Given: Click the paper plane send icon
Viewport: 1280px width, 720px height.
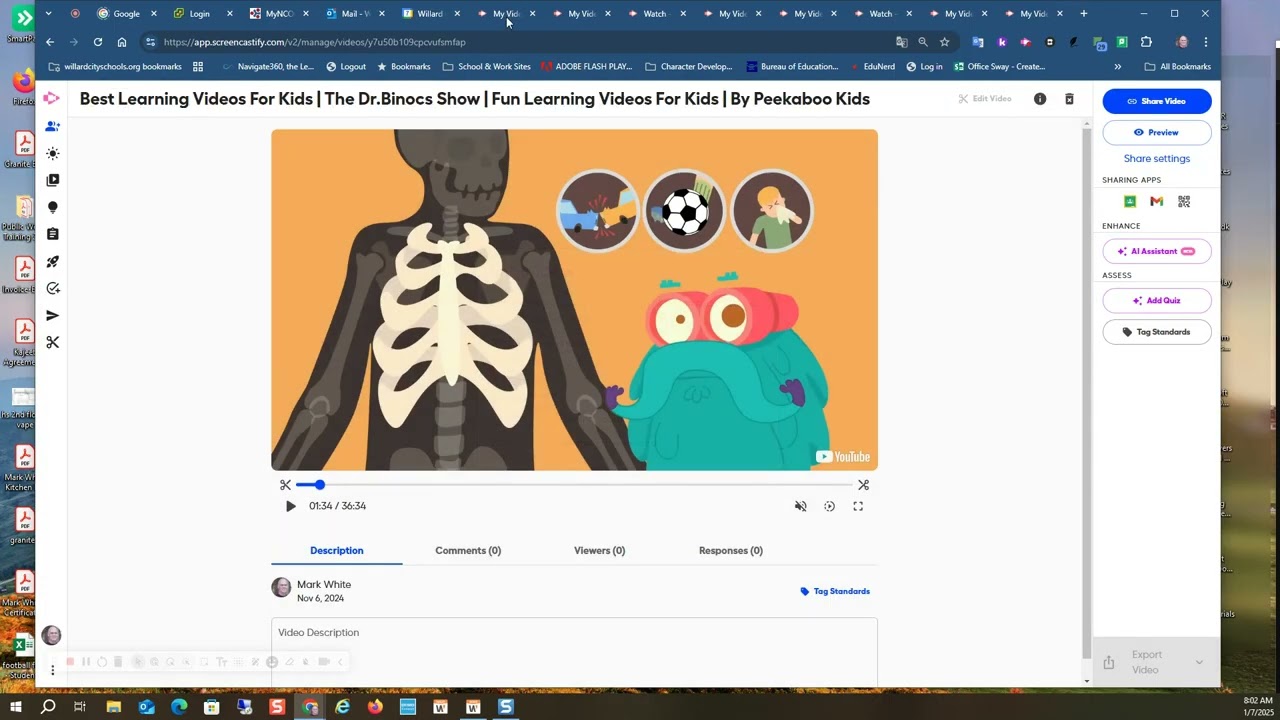Looking at the screenshot, I should 53,315.
